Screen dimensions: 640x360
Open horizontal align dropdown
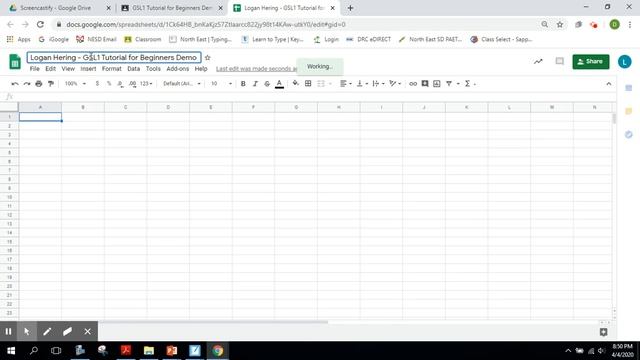click(346, 84)
